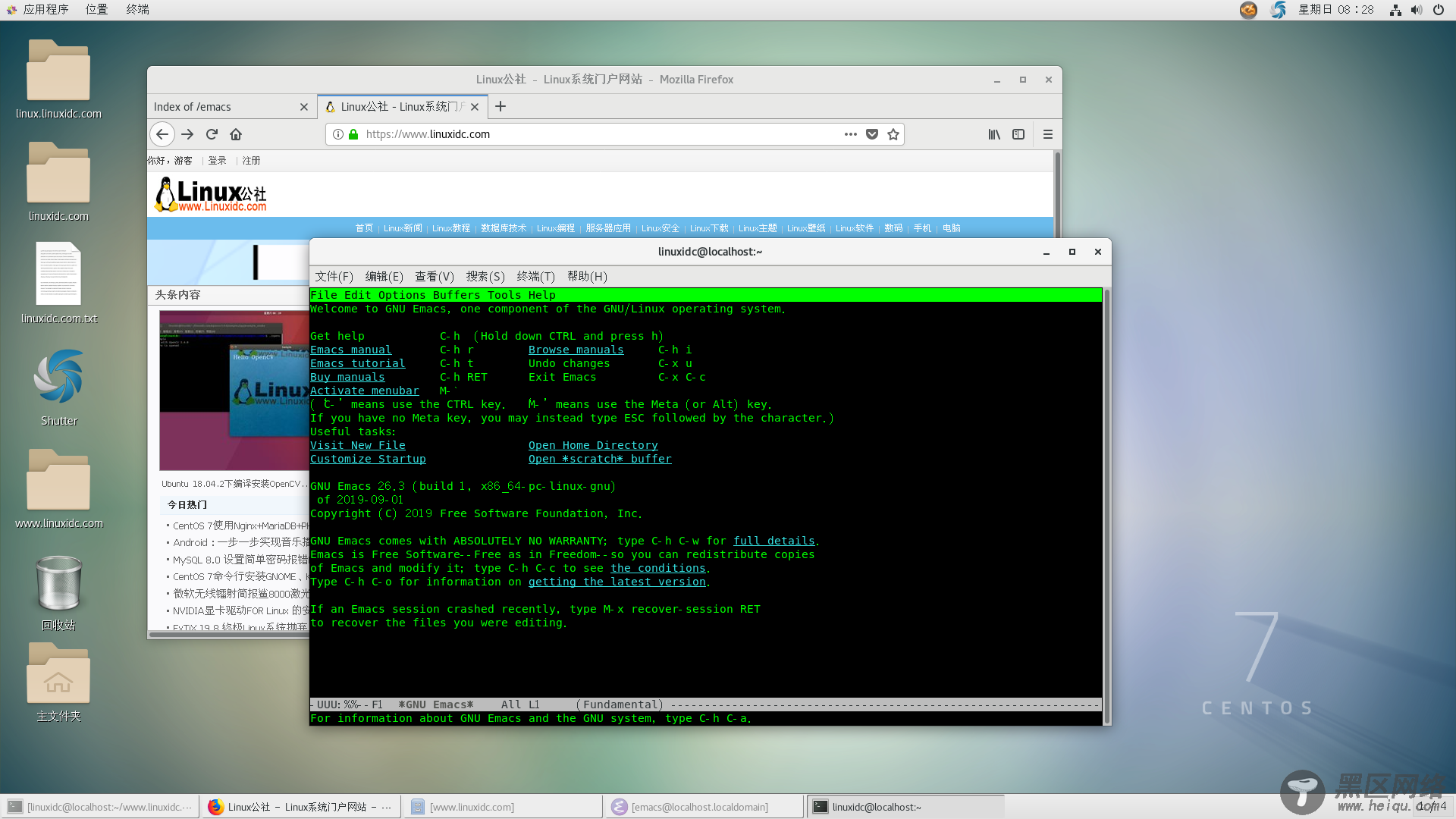Open terminal 搜索(S) menu

485,277
